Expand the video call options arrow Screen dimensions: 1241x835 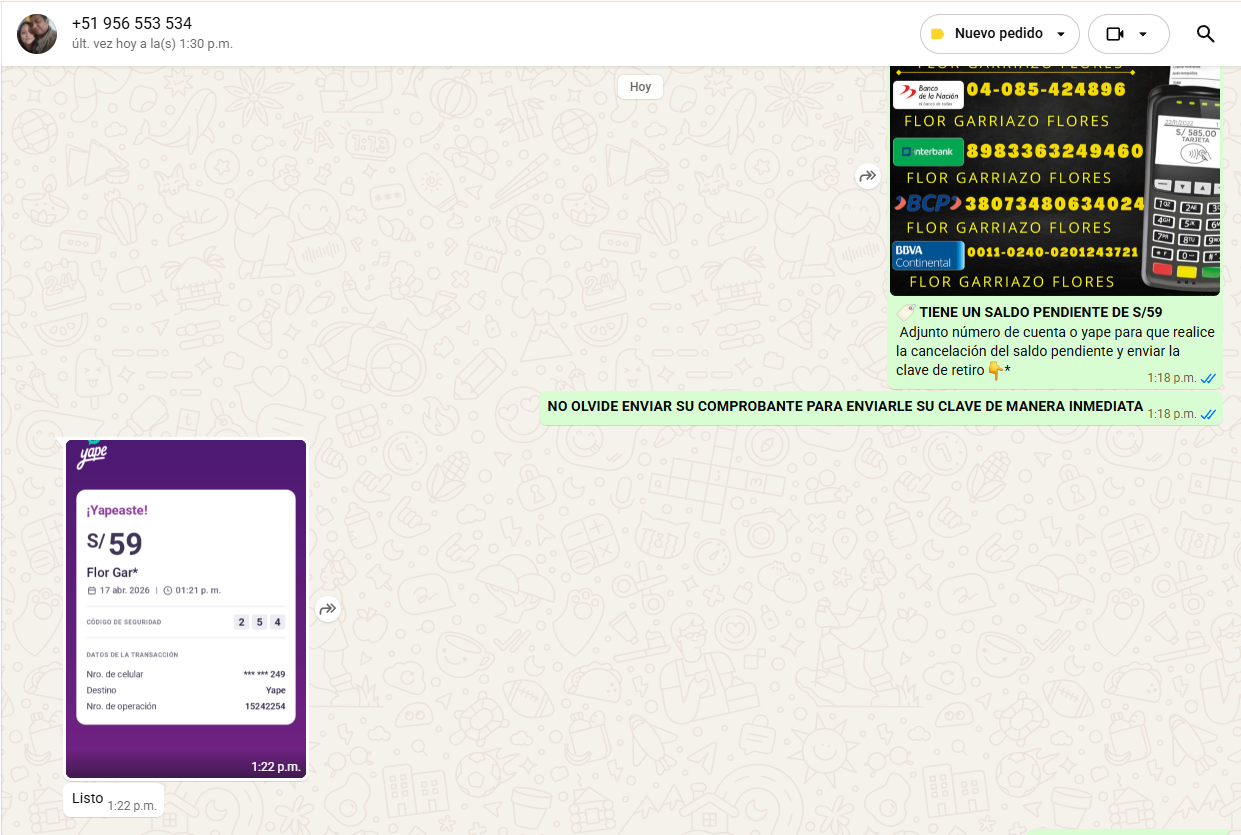click(1143, 34)
